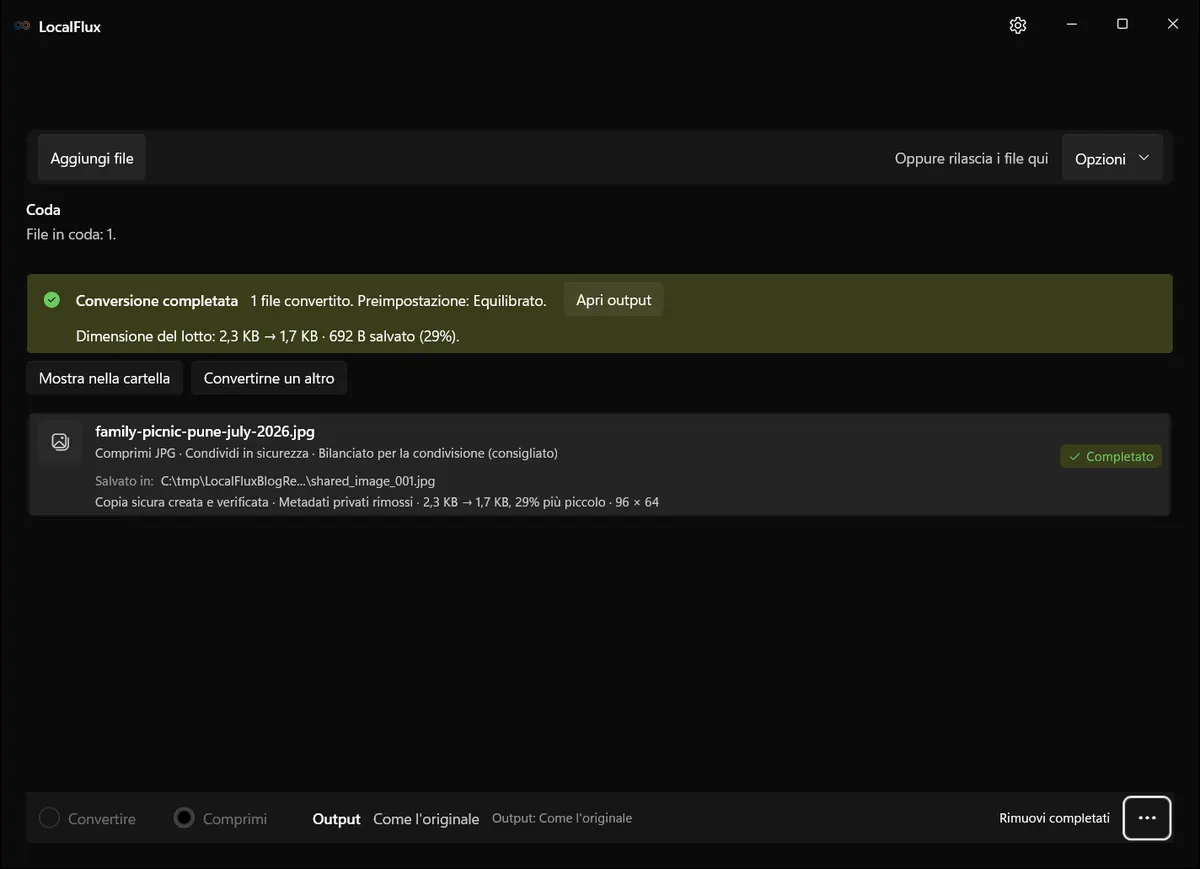This screenshot has width=1200, height=869.
Task: Expand the Opzioni dropdown
Action: click(x=1112, y=158)
